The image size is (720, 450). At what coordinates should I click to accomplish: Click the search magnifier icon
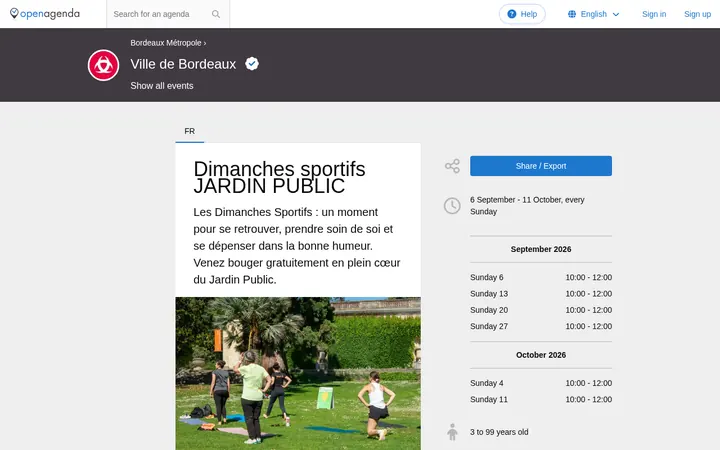(216, 14)
